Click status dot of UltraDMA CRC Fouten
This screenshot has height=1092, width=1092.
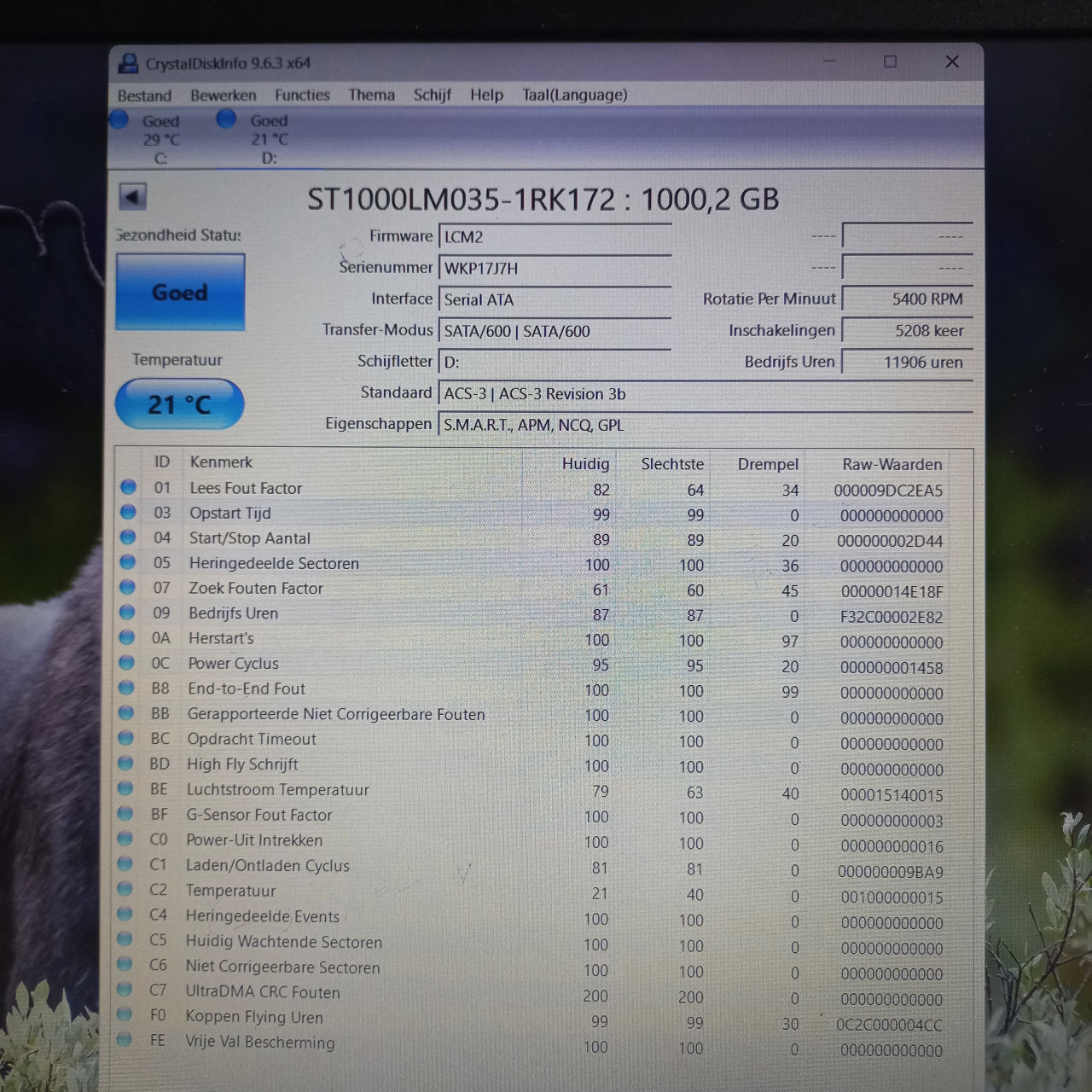tap(125, 990)
